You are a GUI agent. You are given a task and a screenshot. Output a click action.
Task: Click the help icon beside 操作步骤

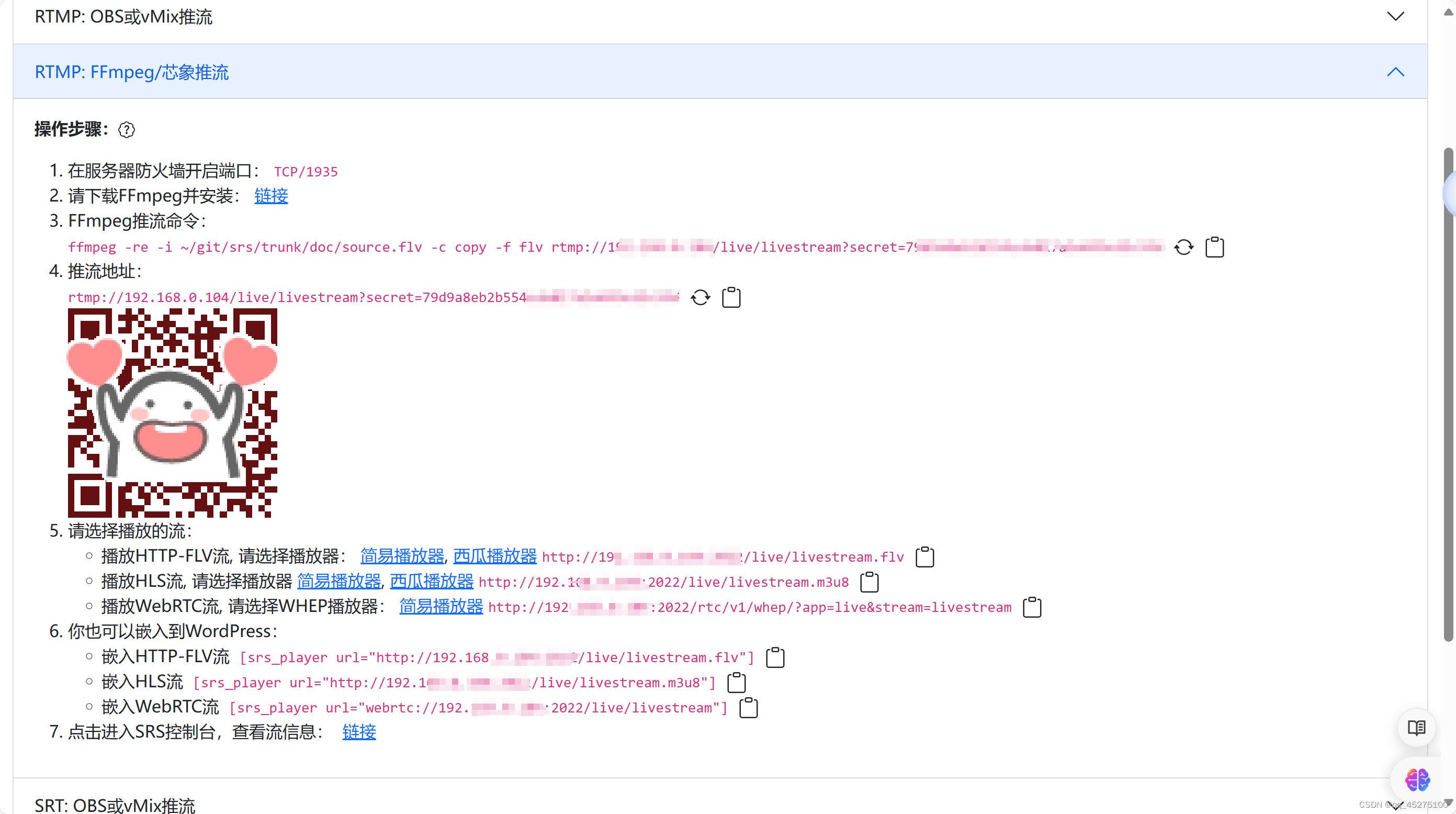[x=127, y=129]
